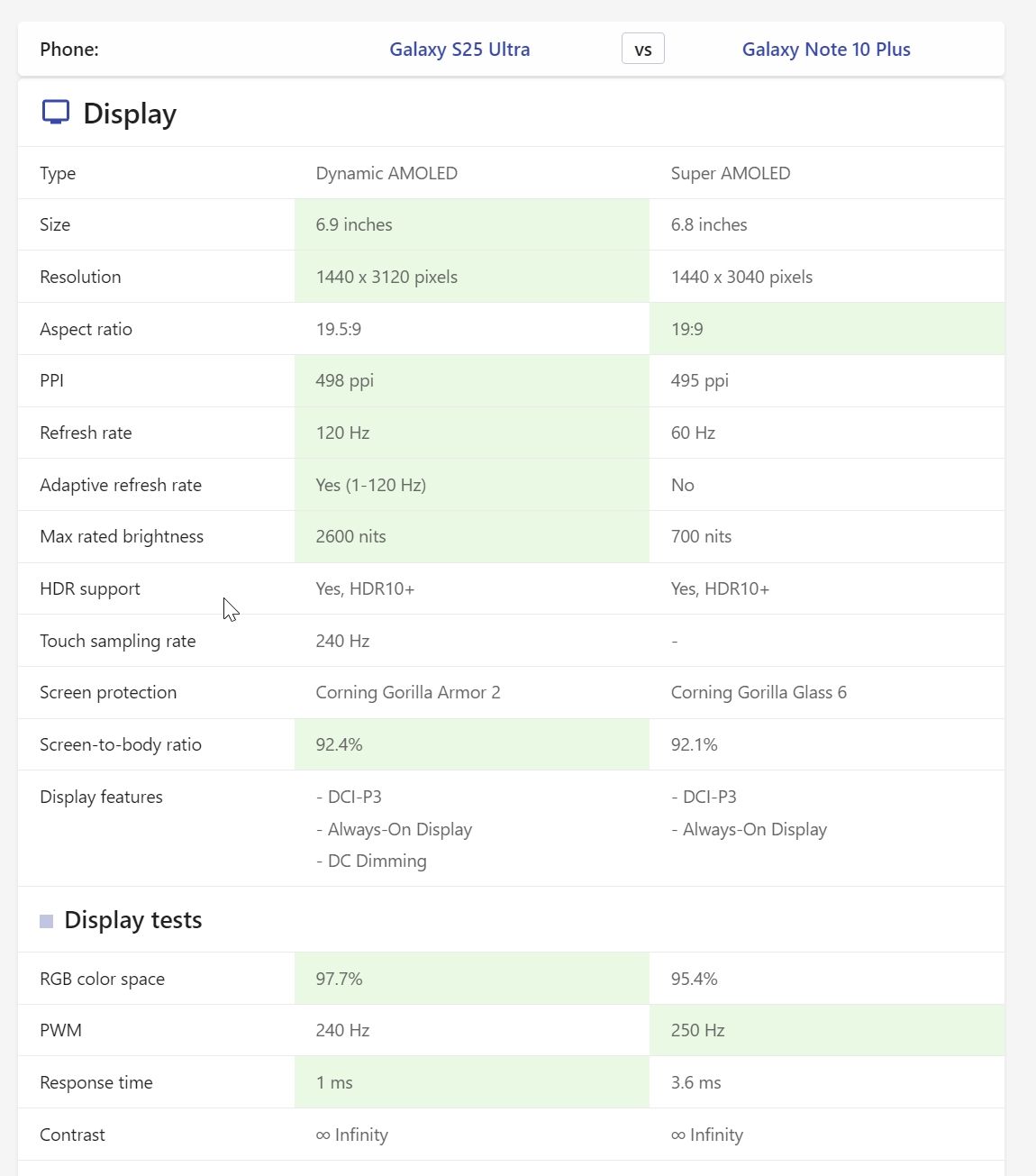Viewport: 1036px width, 1176px height.
Task: Click the Display features row label
Action: (x=101, y=797)
